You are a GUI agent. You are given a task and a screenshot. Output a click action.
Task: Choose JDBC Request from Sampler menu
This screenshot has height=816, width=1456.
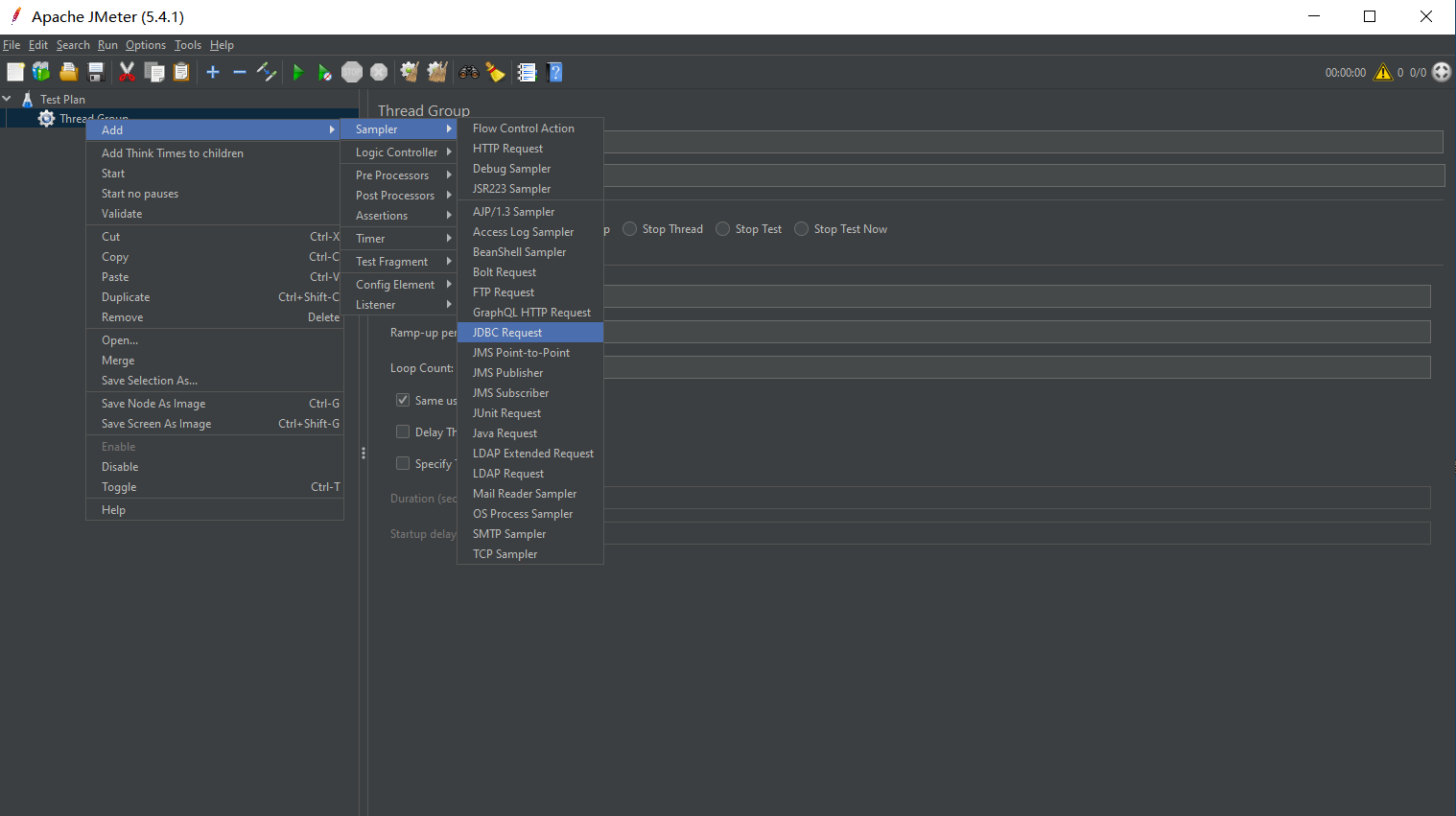530,332
